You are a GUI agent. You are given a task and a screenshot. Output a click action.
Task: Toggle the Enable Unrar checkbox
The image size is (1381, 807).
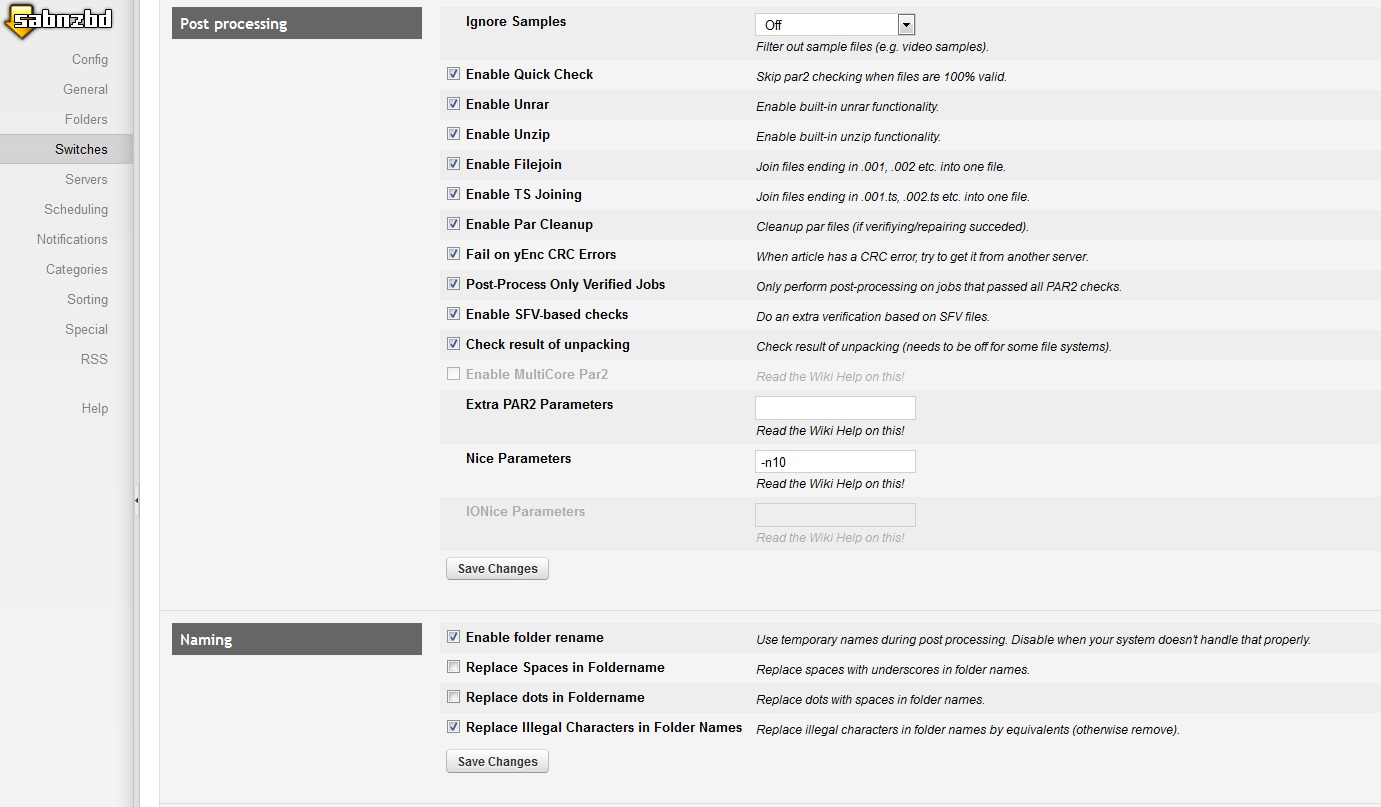[453, 104]
